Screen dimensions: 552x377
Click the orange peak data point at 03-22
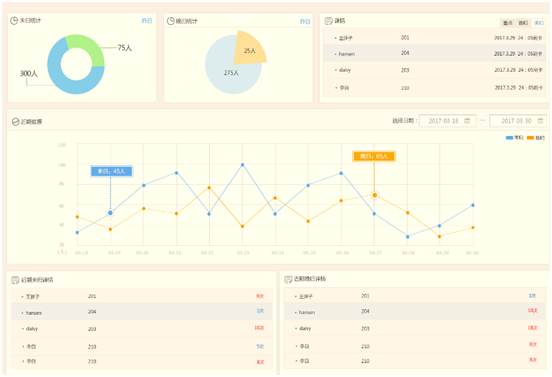point(209,188)
